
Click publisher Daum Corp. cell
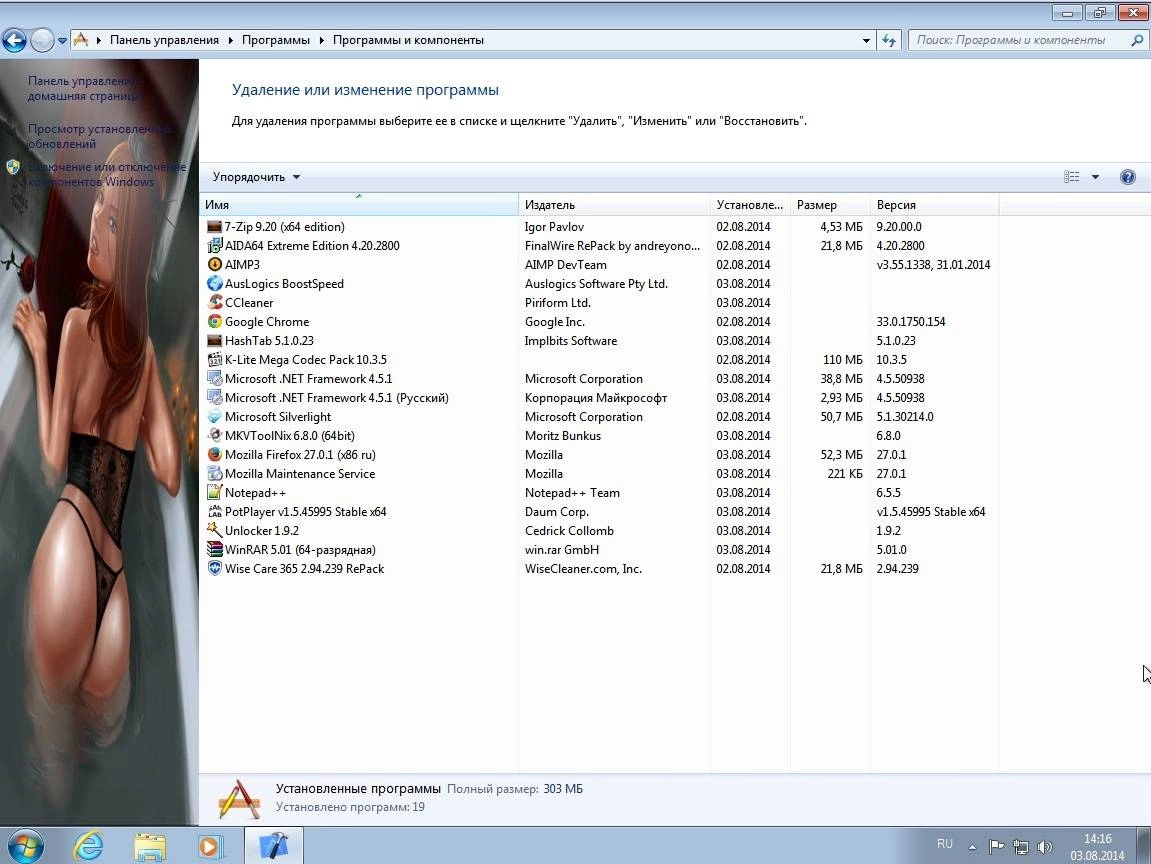click(556, 512)
